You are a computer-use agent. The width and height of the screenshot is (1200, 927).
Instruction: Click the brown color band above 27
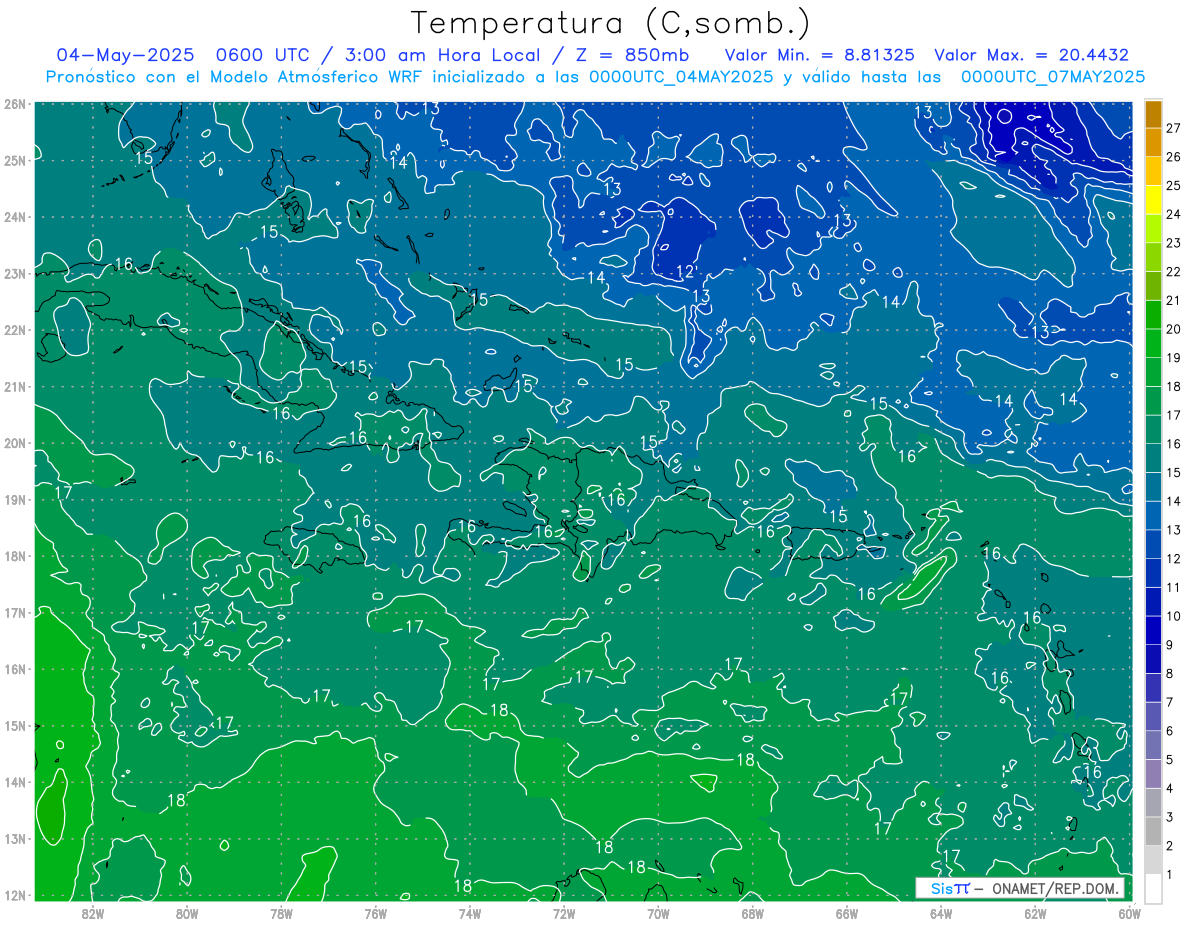[1154, 114]
